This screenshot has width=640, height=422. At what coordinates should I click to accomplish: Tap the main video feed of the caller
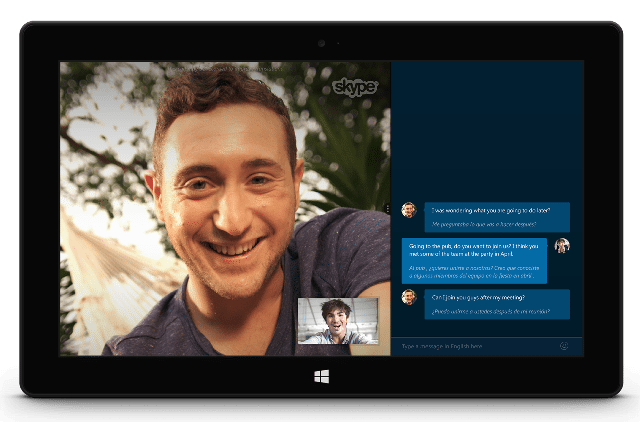220,200
